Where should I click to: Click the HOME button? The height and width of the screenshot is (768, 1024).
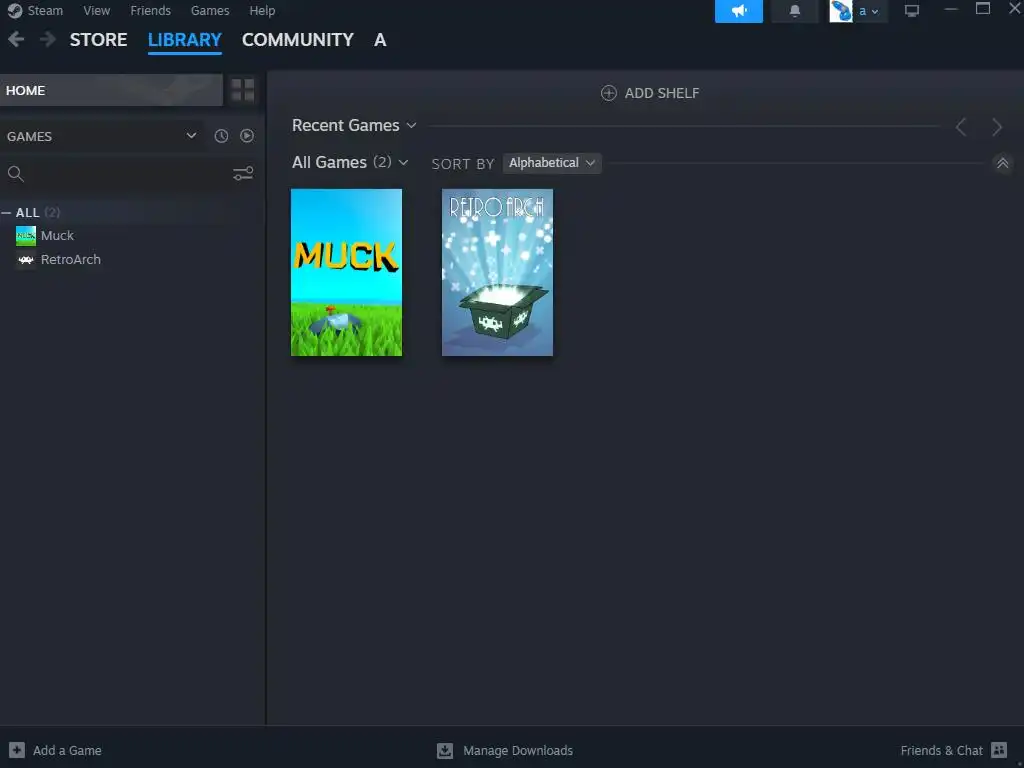pos(111,90)
